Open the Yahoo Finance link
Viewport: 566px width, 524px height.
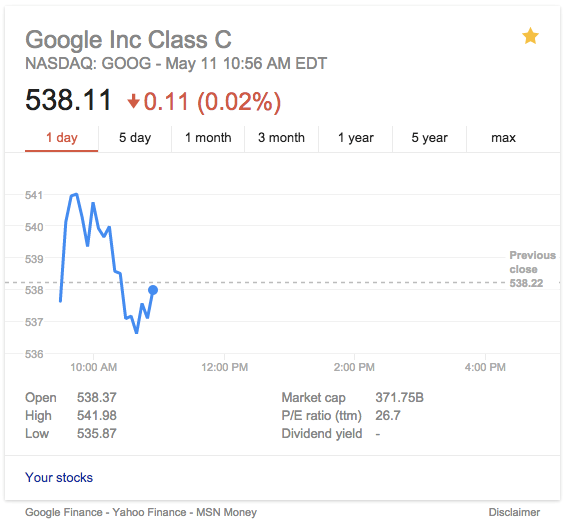pos(149,512)
